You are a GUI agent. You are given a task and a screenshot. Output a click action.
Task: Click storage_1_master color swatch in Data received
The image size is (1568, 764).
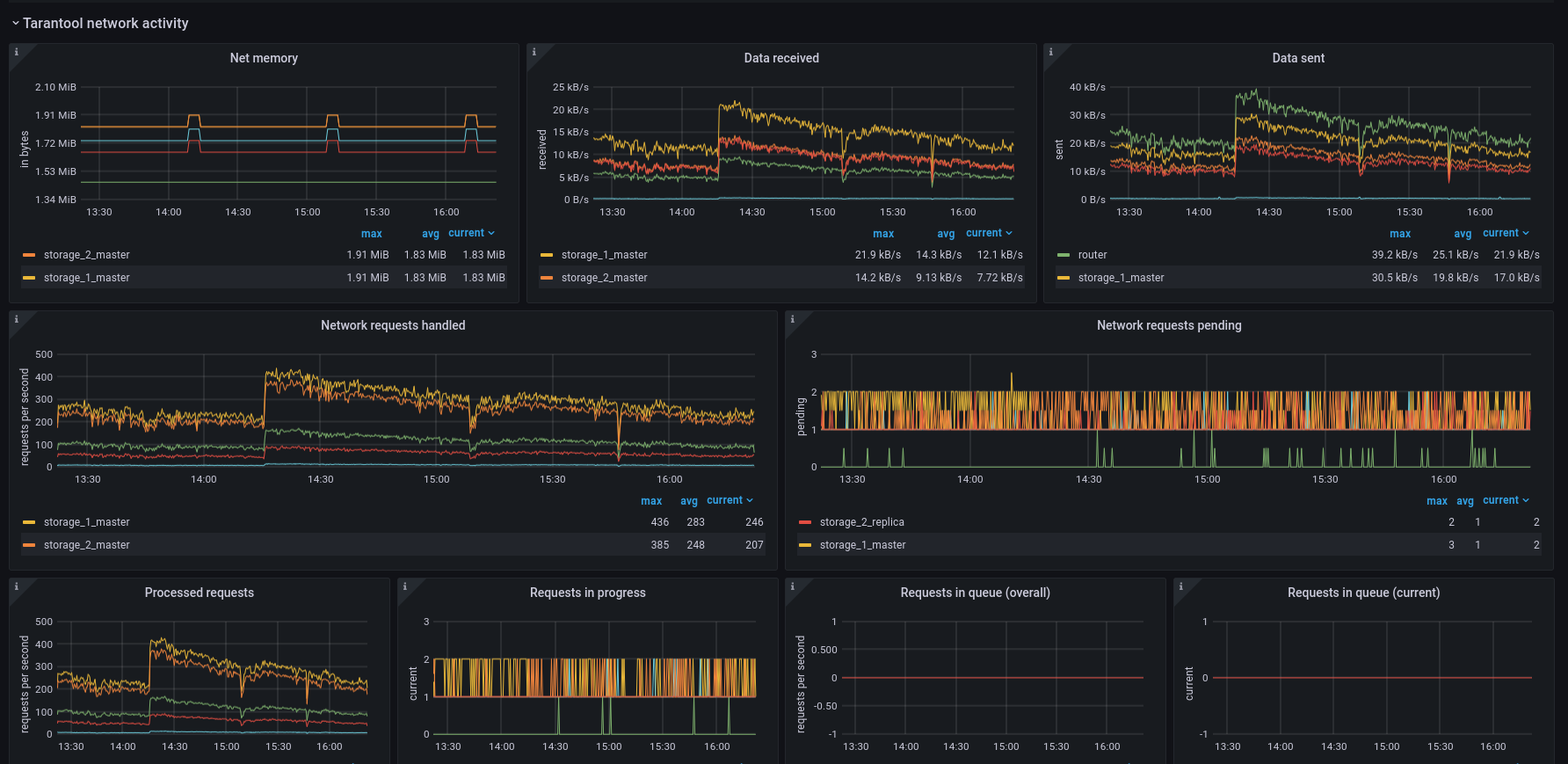tap(547, 255)
